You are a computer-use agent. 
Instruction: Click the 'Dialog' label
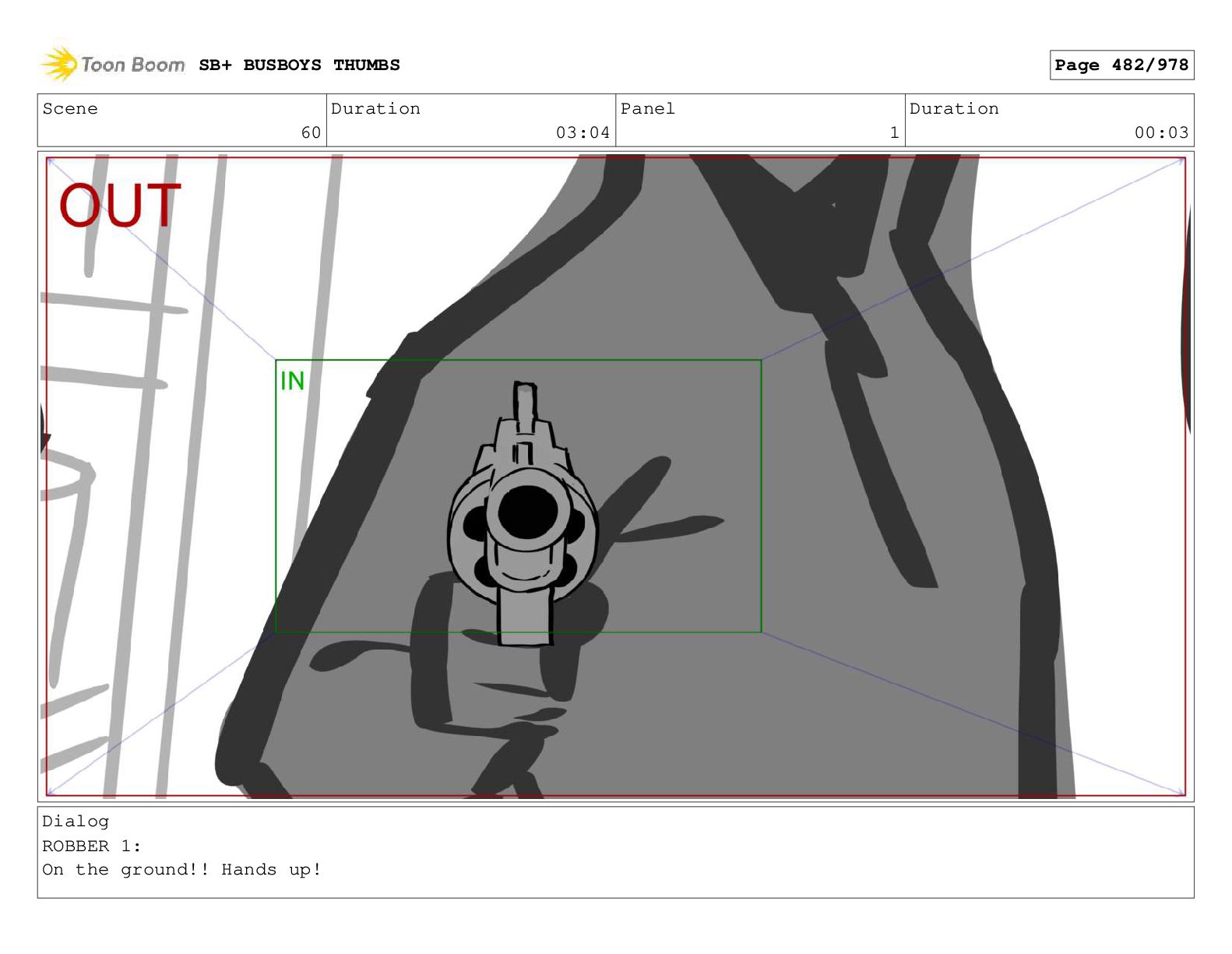tap(76, 822)
